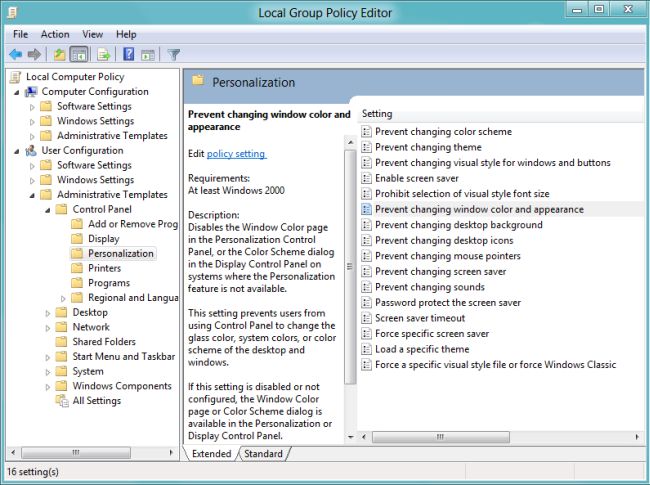Select the System tree item
This screenshot has height=485, width=650.
click(x=88, y=371)
